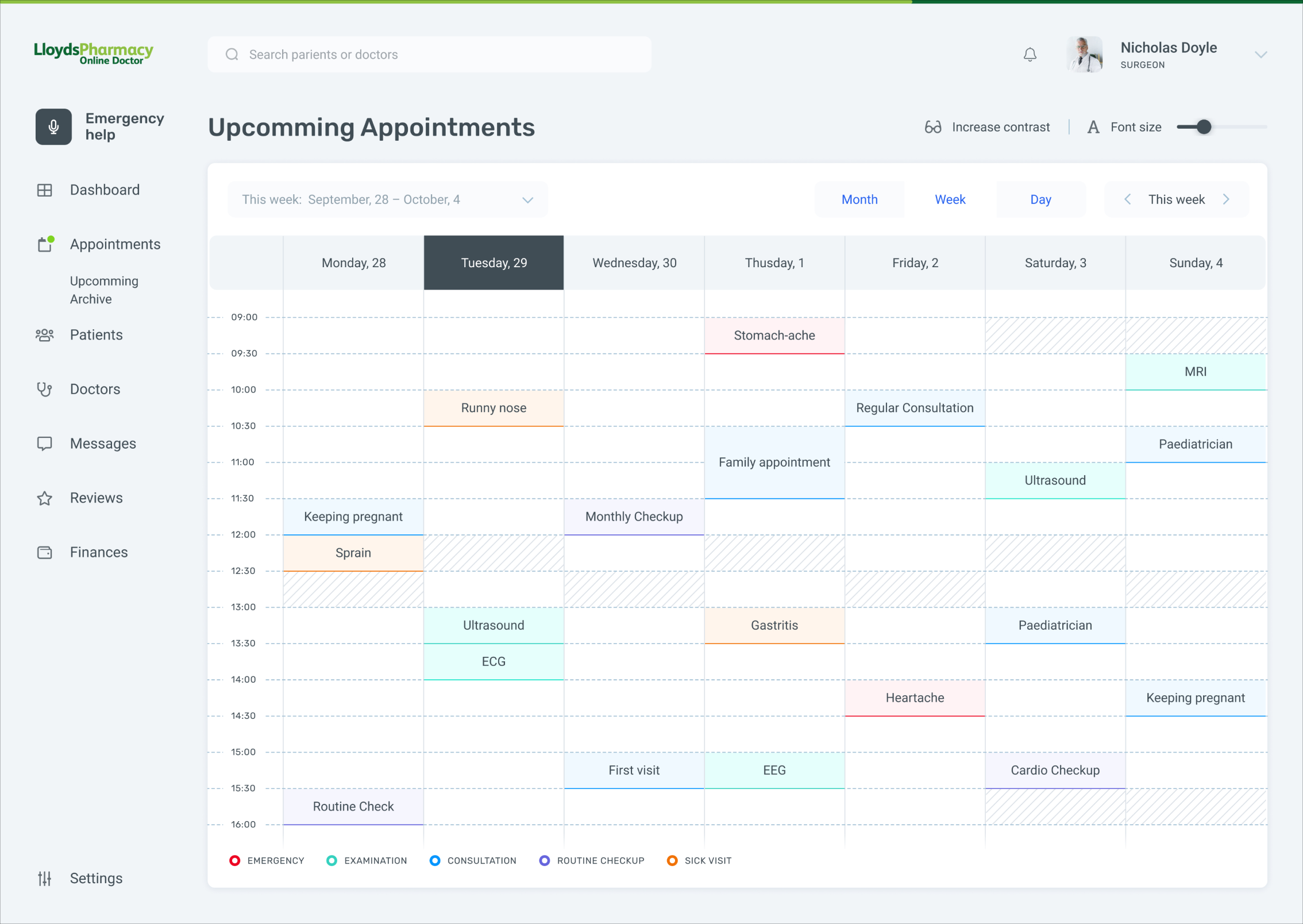Open the Archive appointments link
Viewport: 1303px width, 924px height.
tap(91, 299)
